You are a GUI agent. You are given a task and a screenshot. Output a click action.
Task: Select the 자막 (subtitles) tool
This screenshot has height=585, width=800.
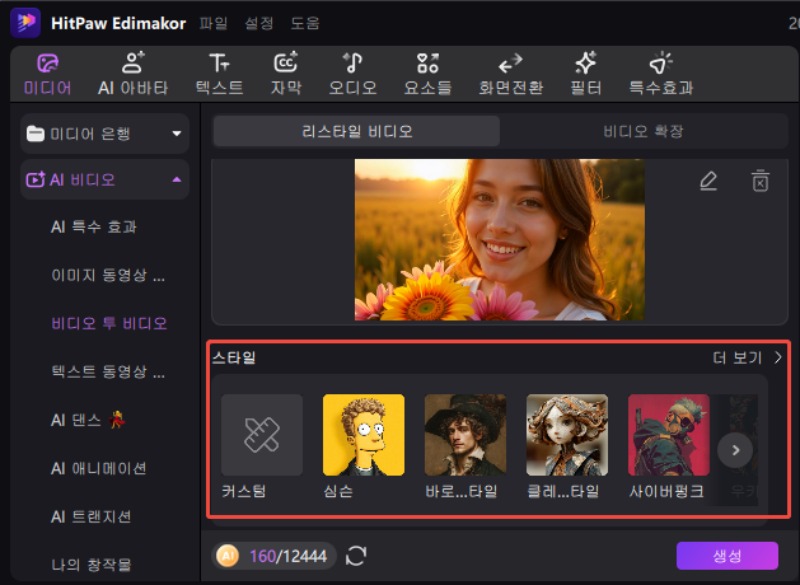(285, 73)
